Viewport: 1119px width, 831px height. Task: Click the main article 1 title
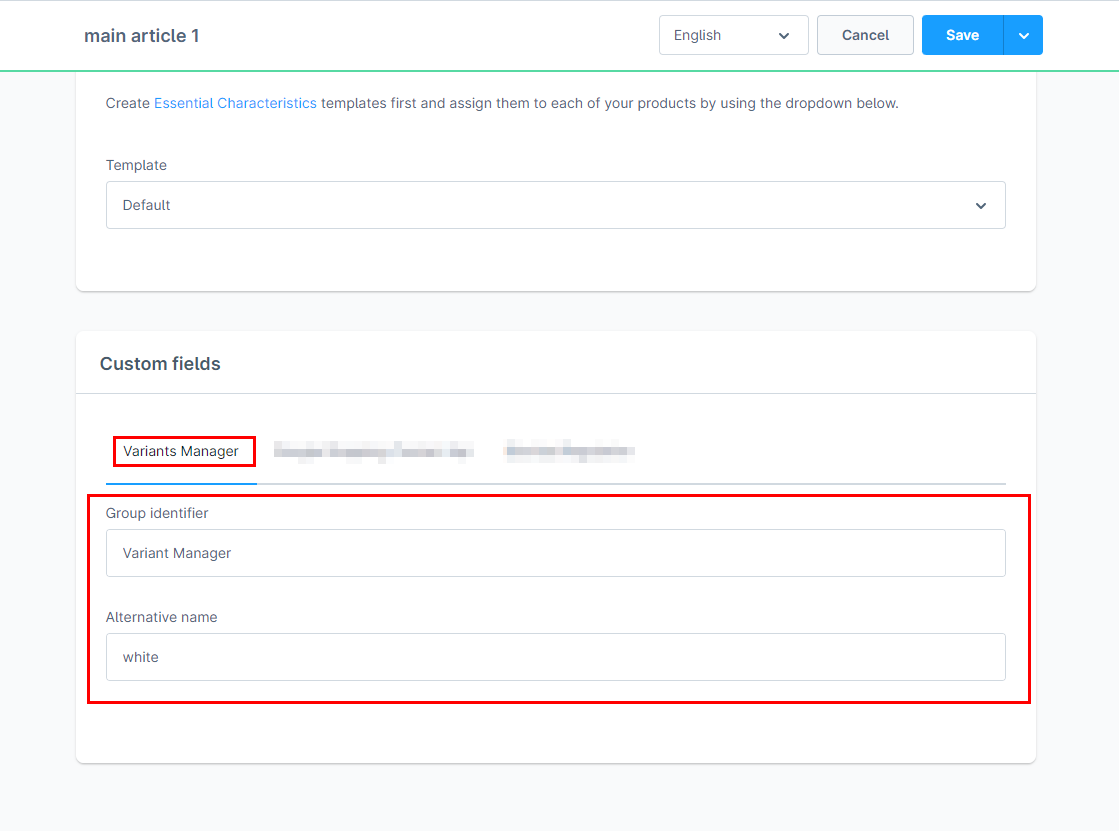141,36
